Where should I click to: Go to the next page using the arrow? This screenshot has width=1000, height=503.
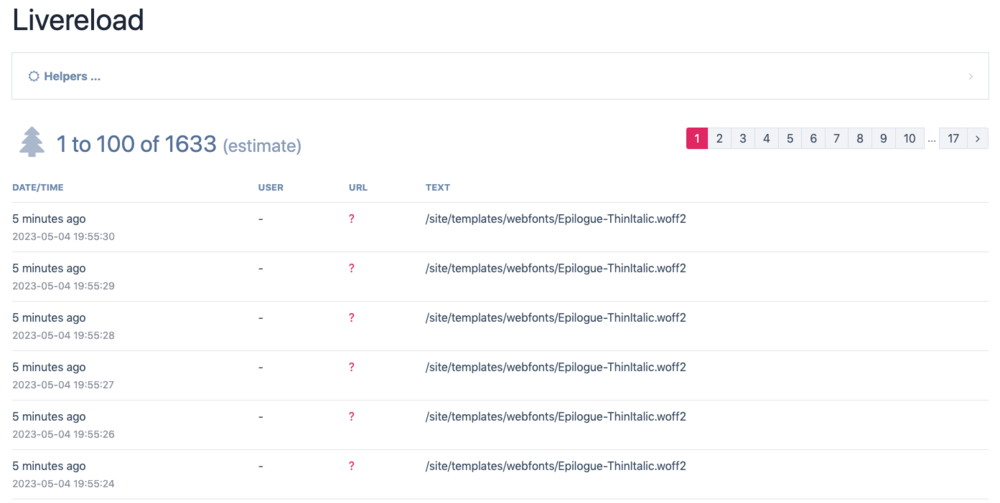(x=977, y=139)
